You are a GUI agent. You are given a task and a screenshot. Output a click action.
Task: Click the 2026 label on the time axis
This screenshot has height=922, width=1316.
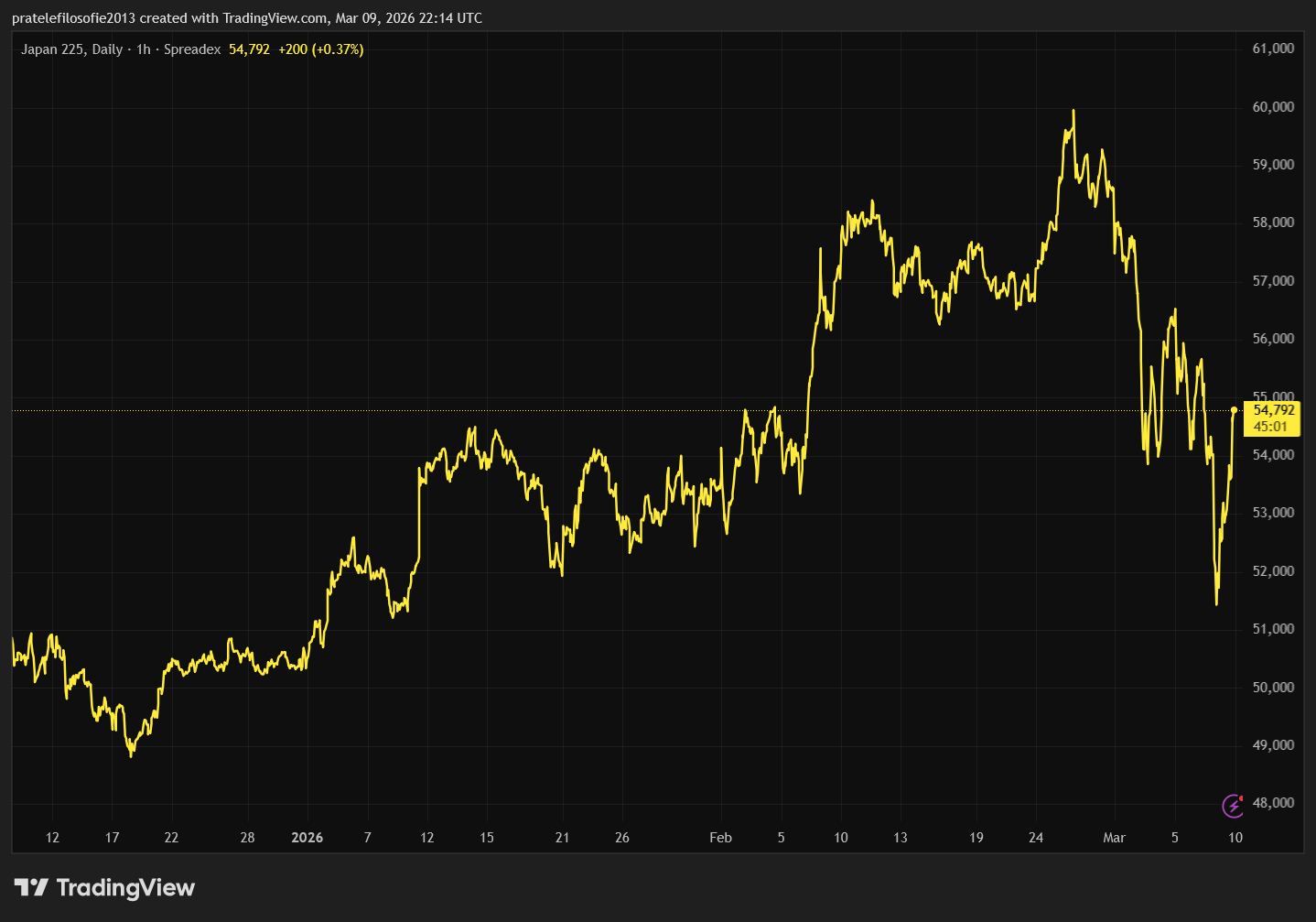click(x=307, y=837)
